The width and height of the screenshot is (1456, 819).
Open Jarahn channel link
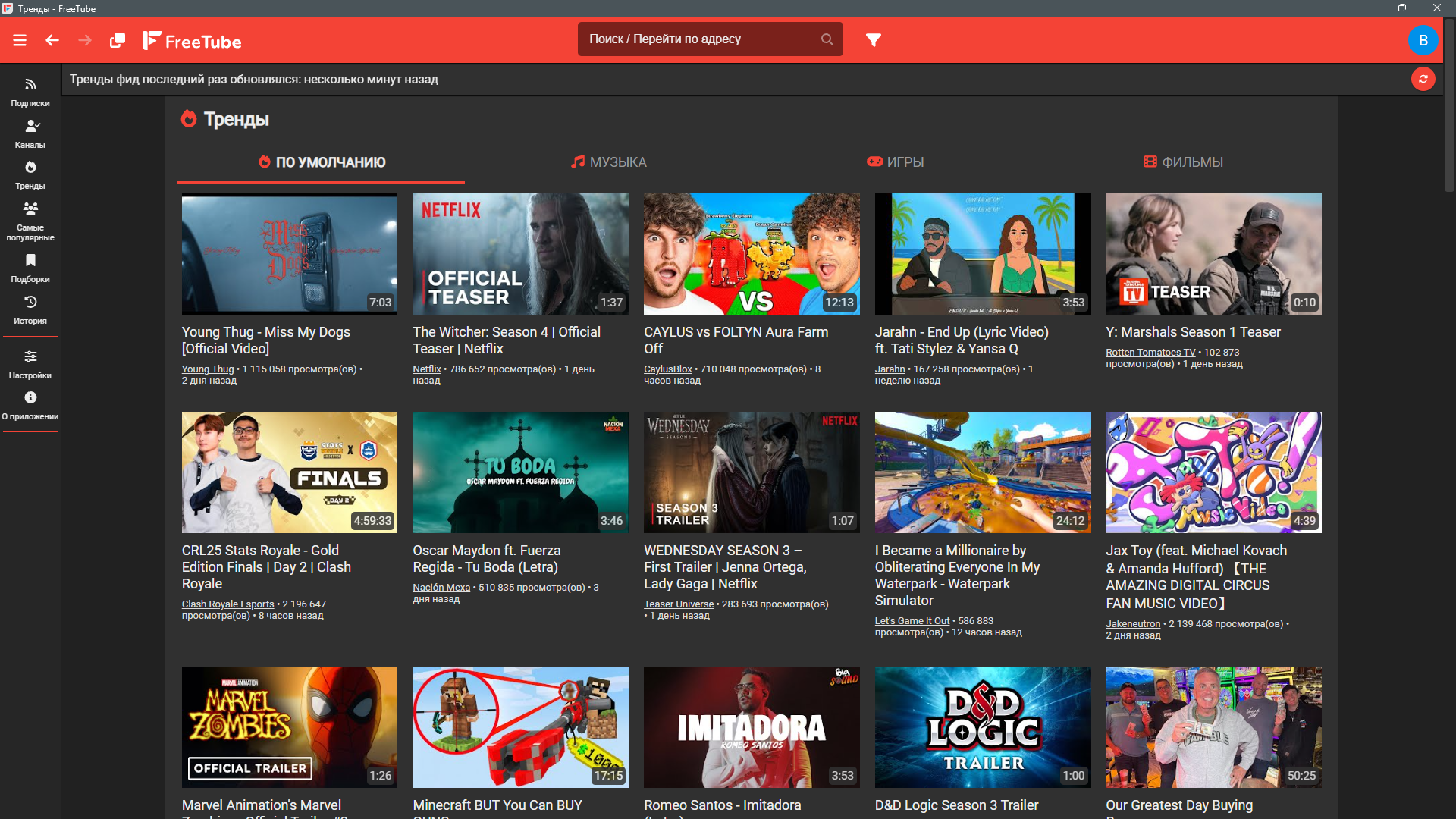tap(890, 369)
